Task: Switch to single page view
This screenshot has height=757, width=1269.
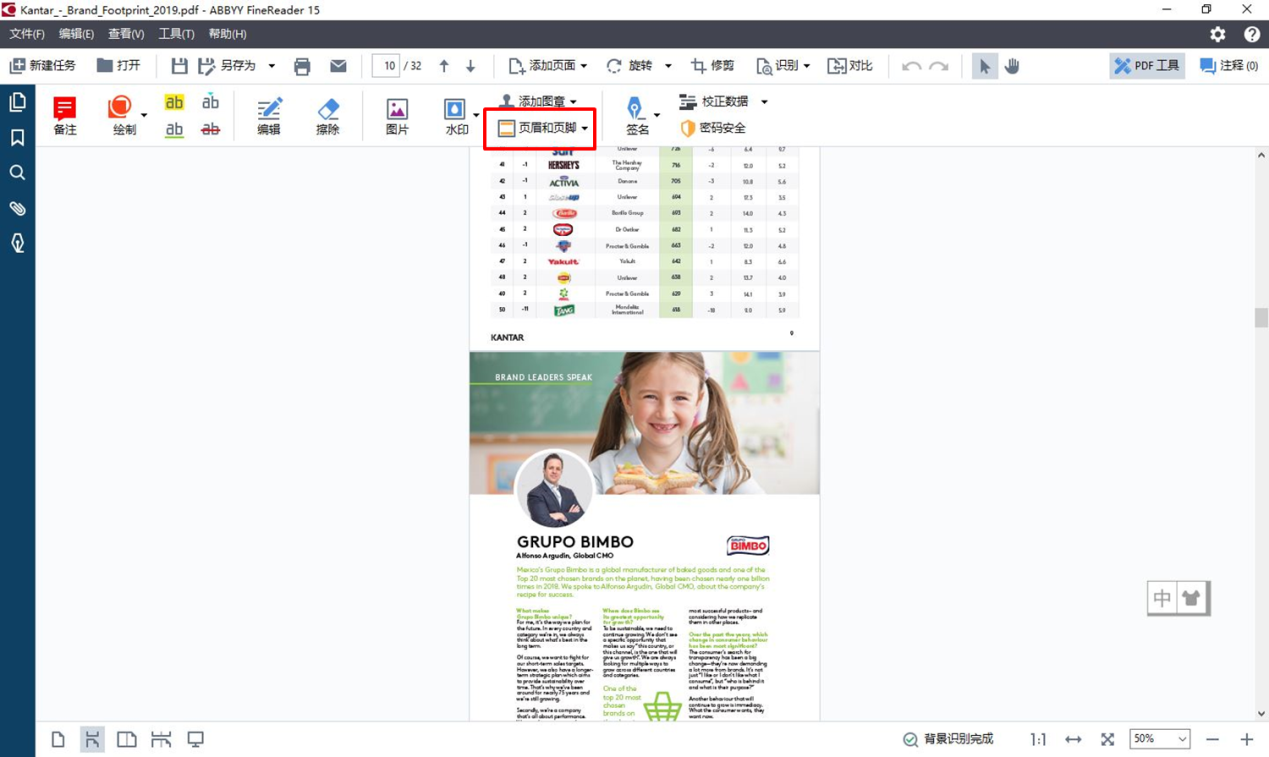Action: click(x=58, y=739)
